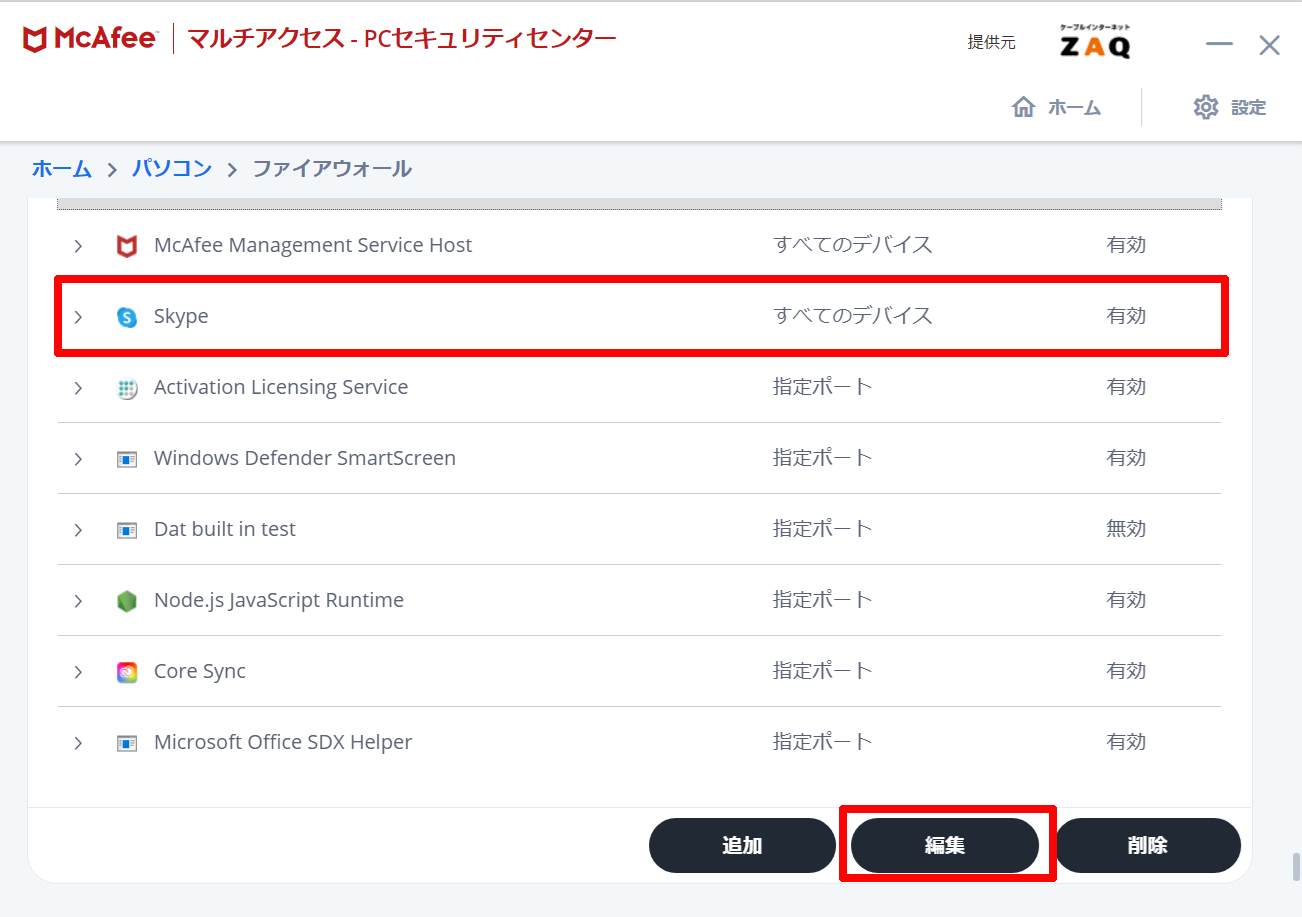Click the McAfee shield logo
This screenshot has width=1302, height=917.
click(x=34, y=40)
